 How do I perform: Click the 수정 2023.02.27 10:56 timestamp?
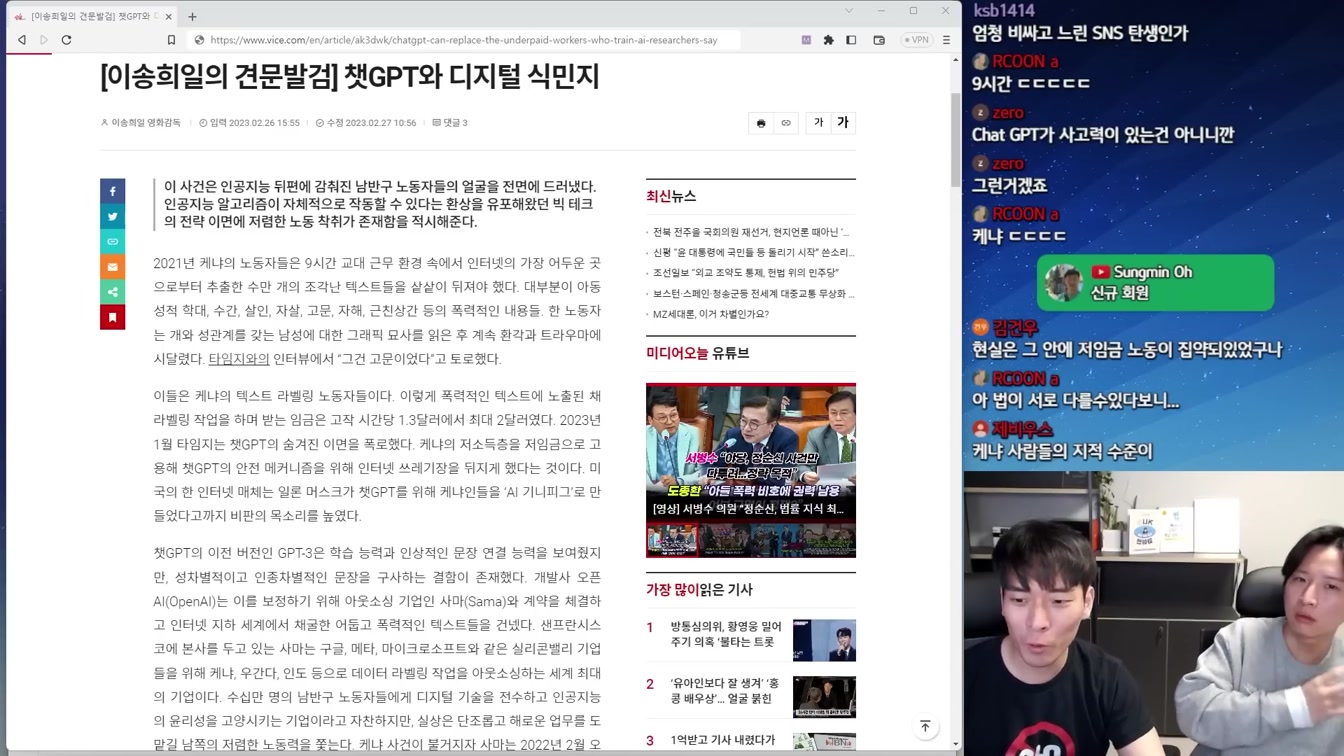[366, 123]
